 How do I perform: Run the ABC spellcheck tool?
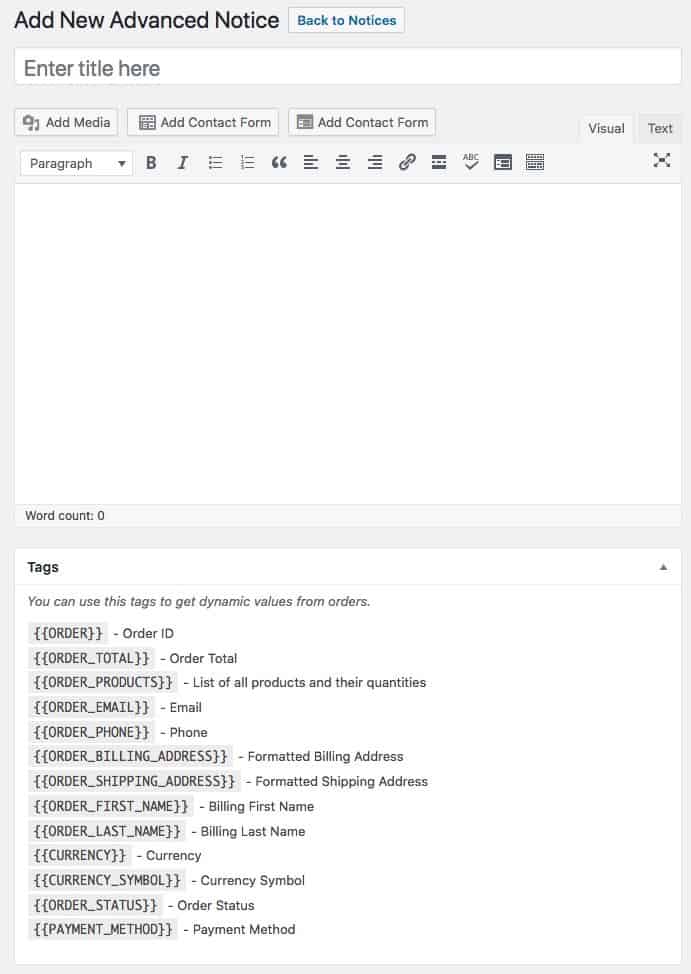click(471, 162)
